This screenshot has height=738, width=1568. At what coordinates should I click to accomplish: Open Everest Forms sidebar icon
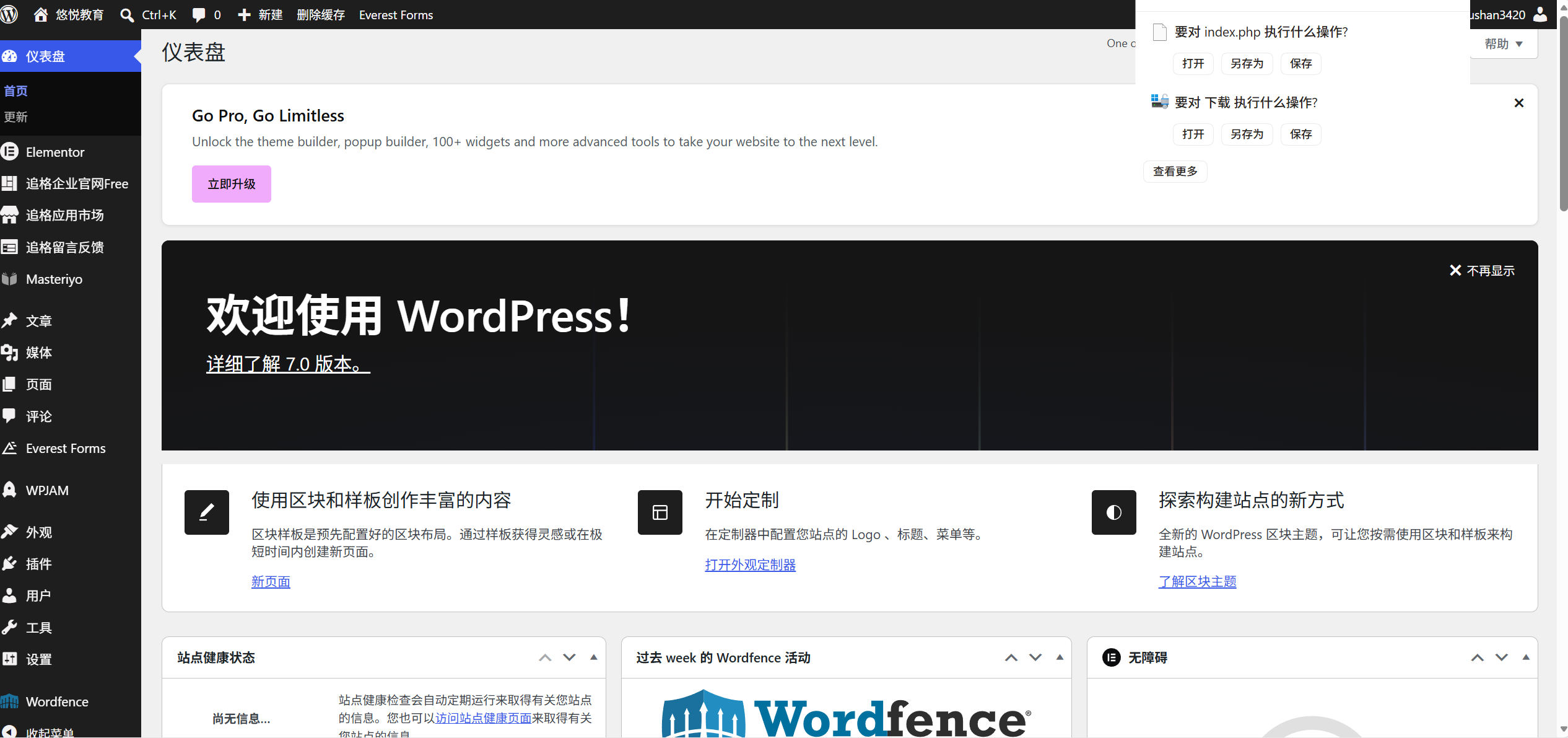(9, 447)
